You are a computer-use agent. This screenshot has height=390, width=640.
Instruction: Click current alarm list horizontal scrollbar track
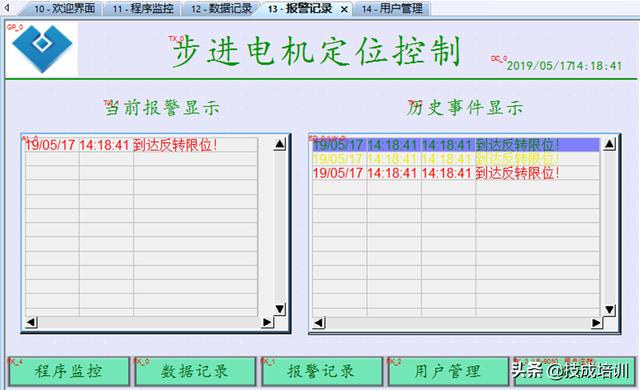point(149,322)
